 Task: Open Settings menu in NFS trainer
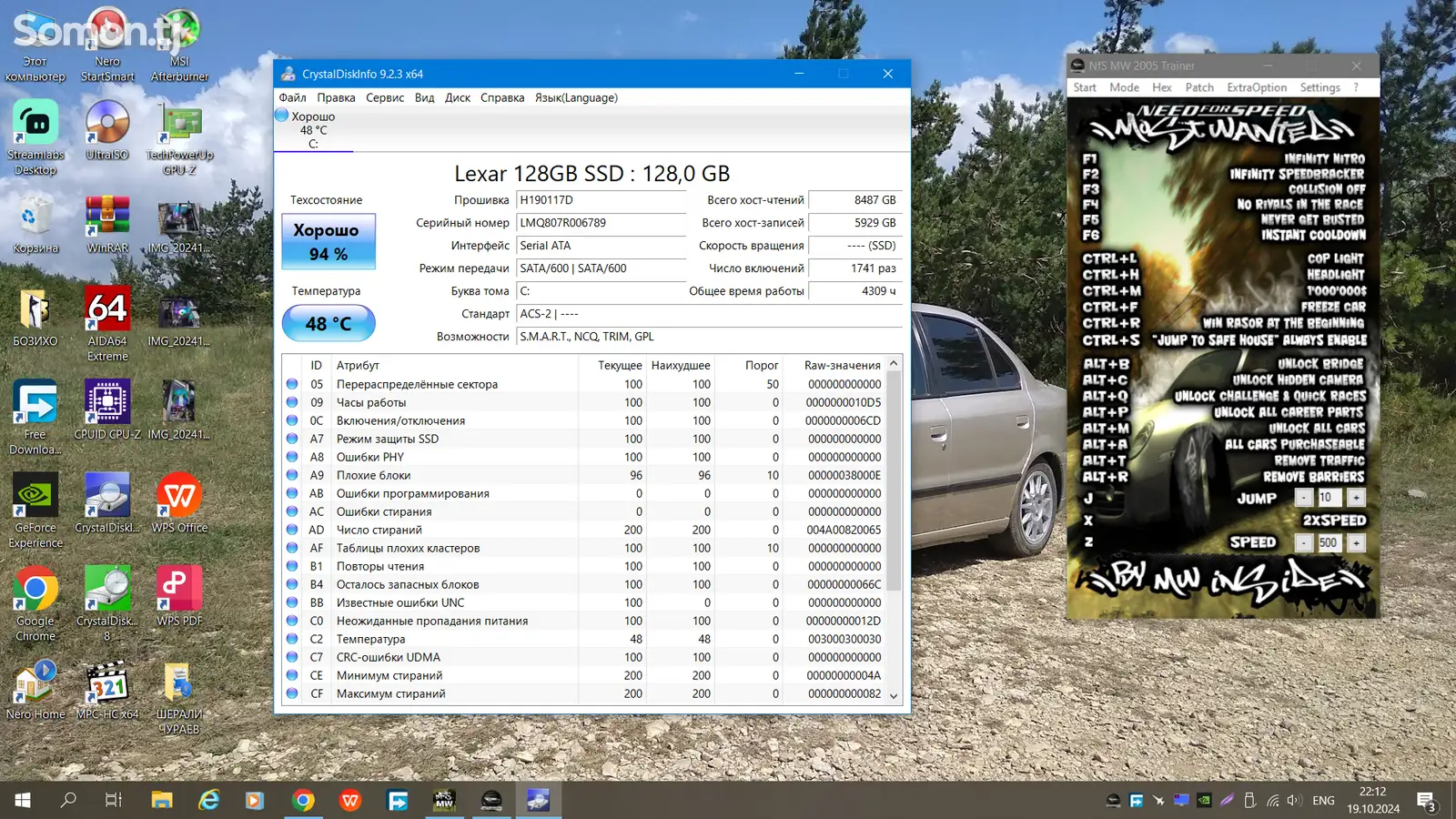point(1319,87)
